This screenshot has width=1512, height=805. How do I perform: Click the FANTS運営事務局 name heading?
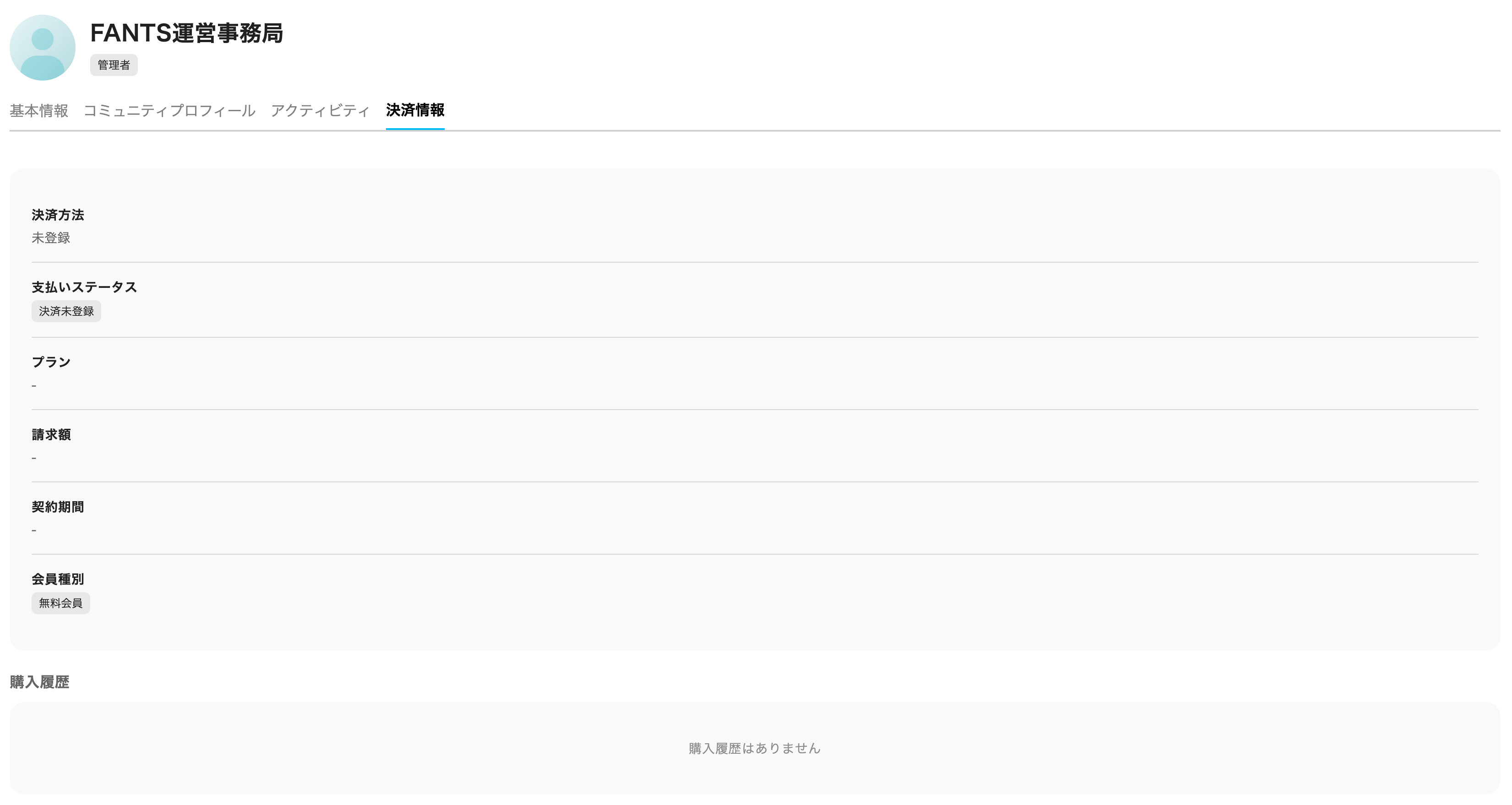[187, 33]
